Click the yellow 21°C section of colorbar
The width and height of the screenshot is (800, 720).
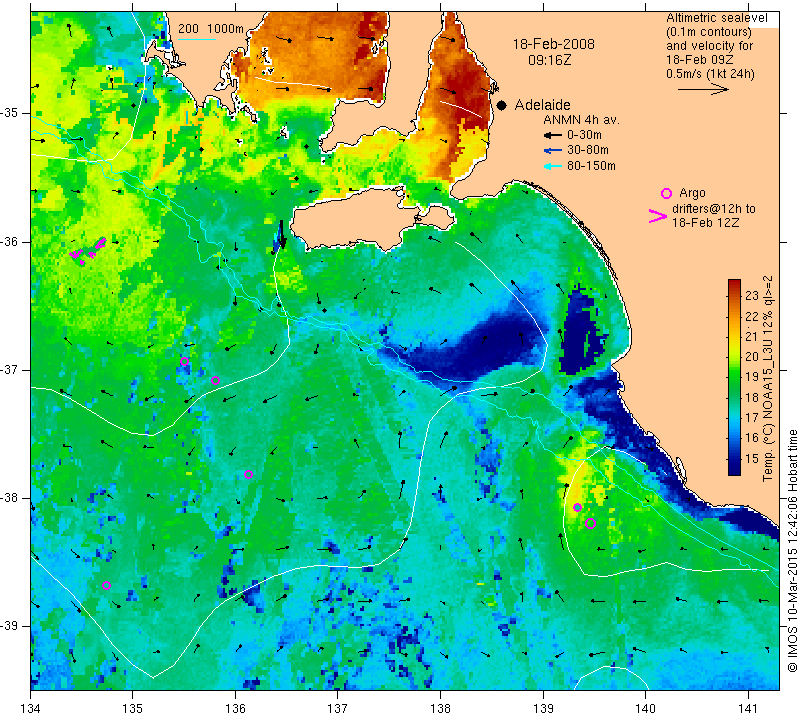pos(734,336)
